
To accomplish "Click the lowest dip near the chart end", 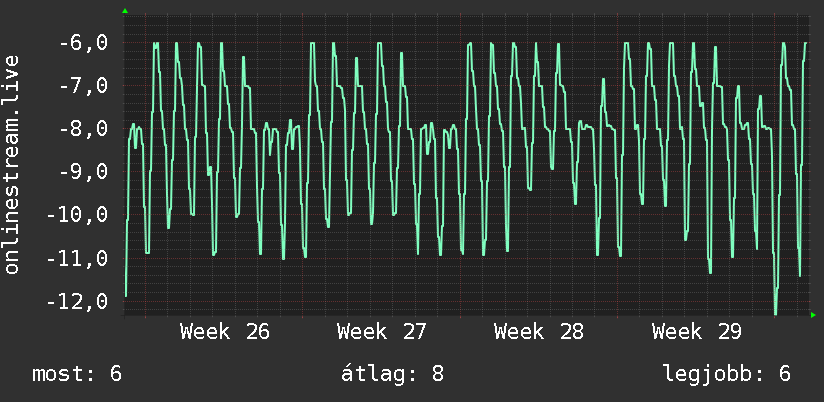I will pyautogui.click(x=776, y=314).
